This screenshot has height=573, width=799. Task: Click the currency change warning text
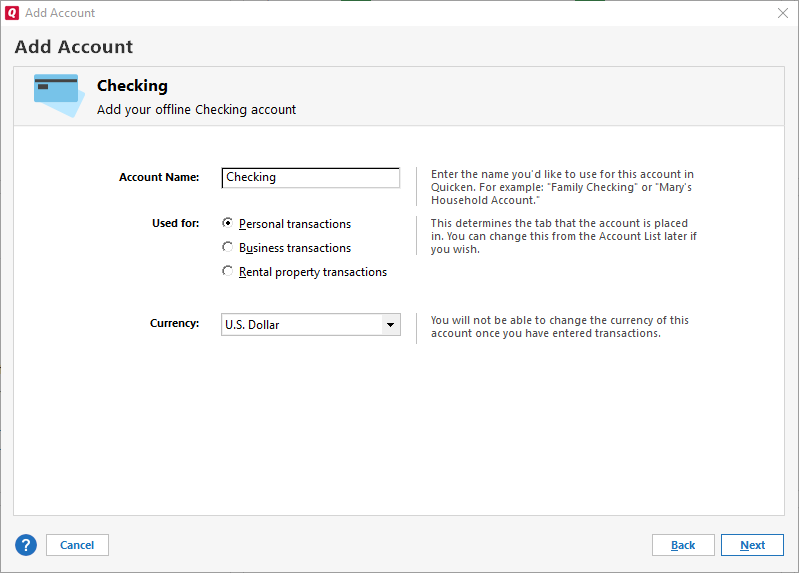click(x=559, y=327)
